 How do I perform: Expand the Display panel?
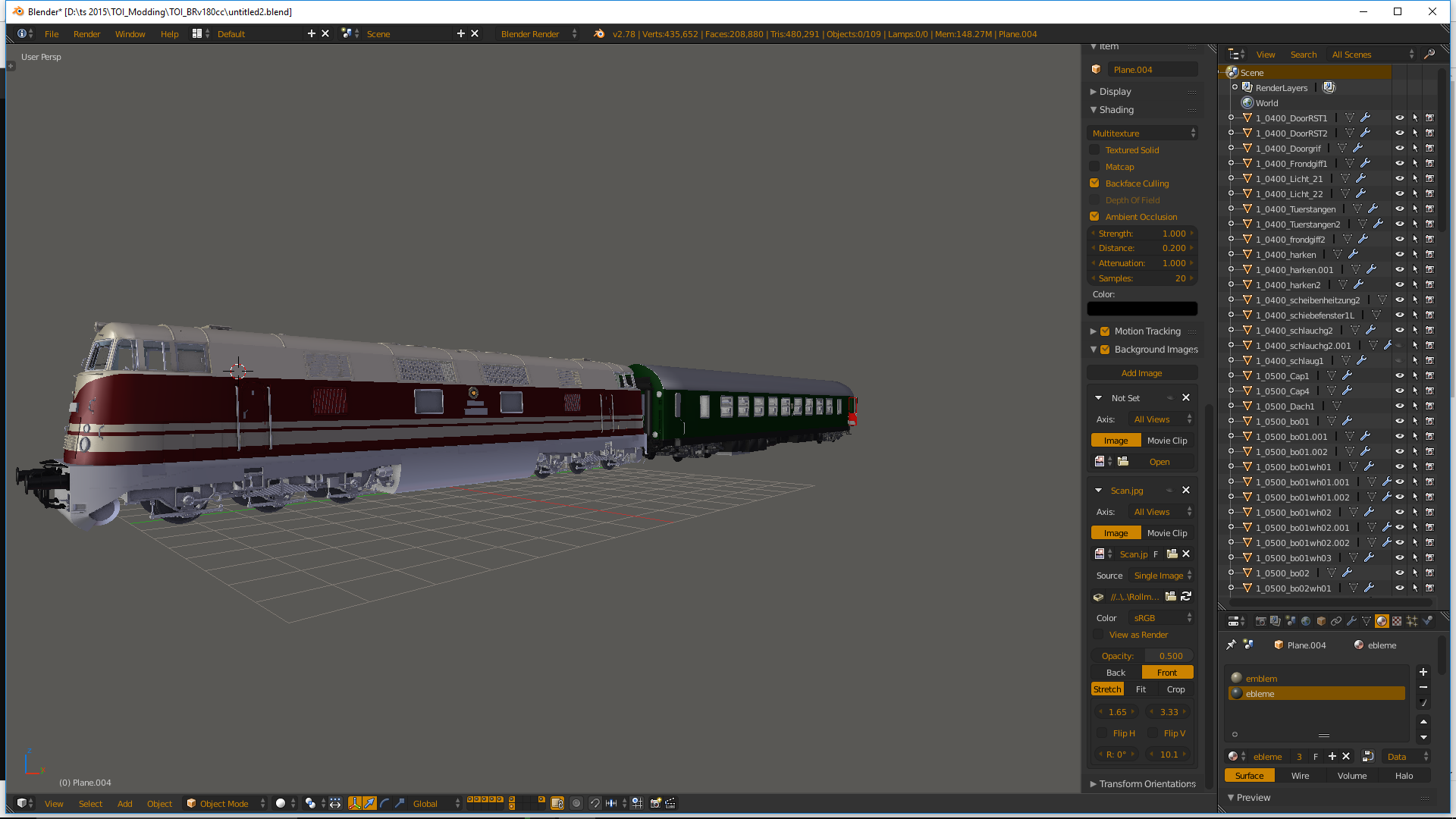click(1115, 92)
